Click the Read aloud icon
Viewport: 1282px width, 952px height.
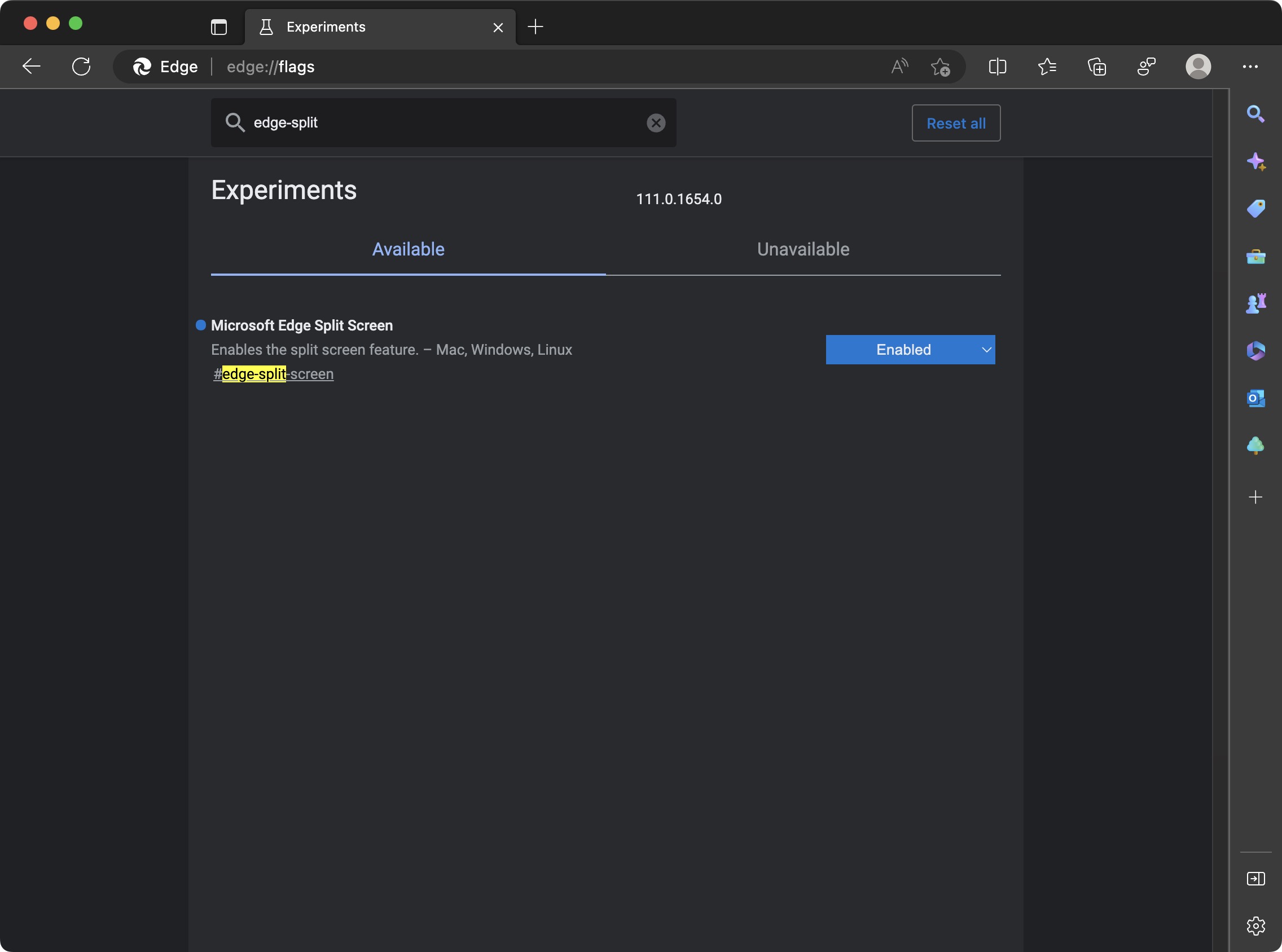coord(899,67)
